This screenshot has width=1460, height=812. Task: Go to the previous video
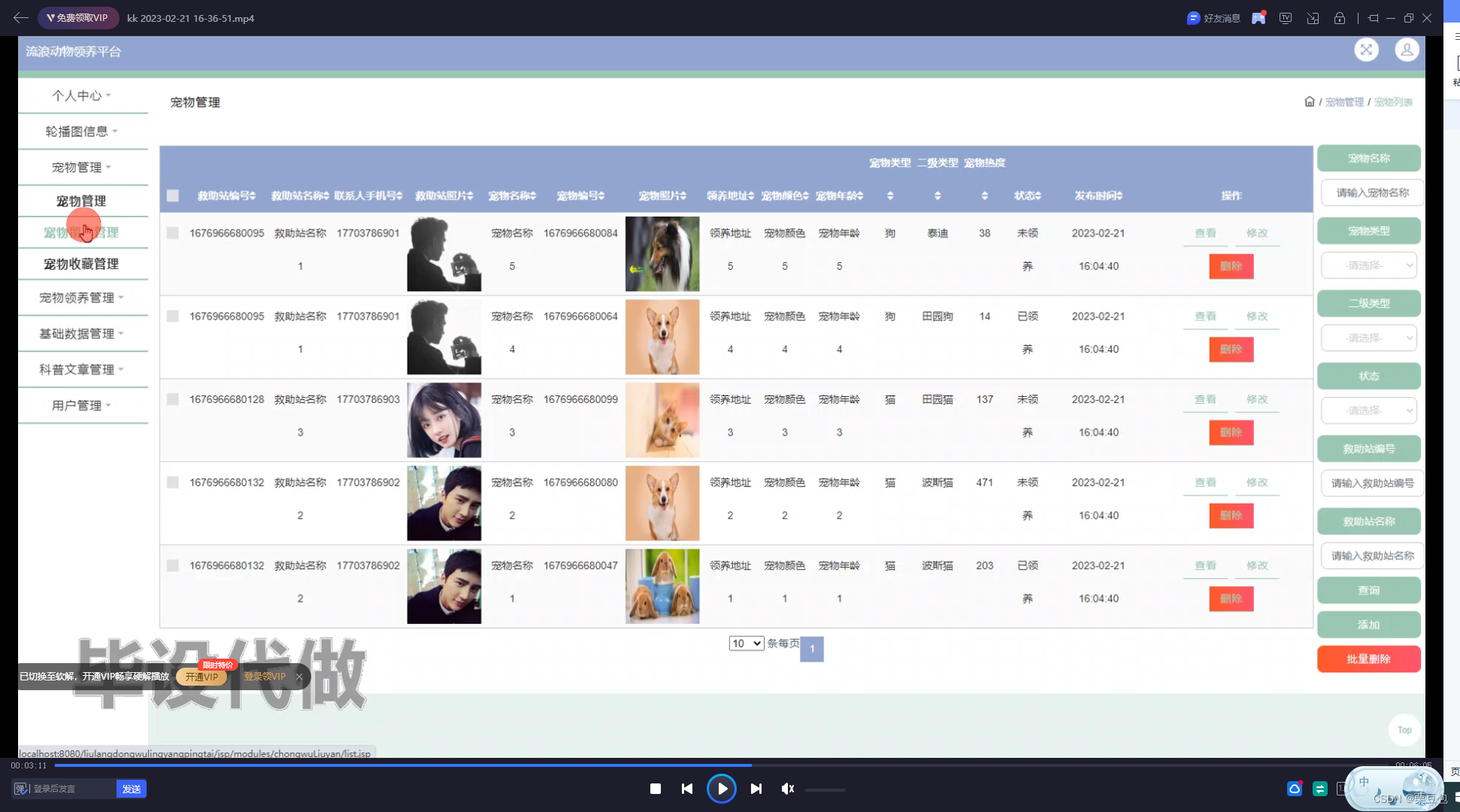687,789
